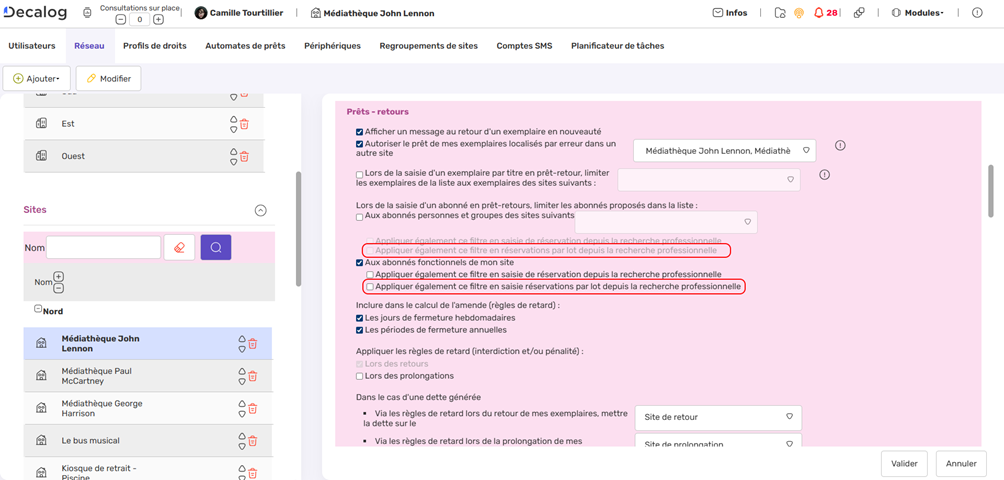Delete the Est network entry
The width and height of the screenshot is (1004, 480).
click(244, 124)
